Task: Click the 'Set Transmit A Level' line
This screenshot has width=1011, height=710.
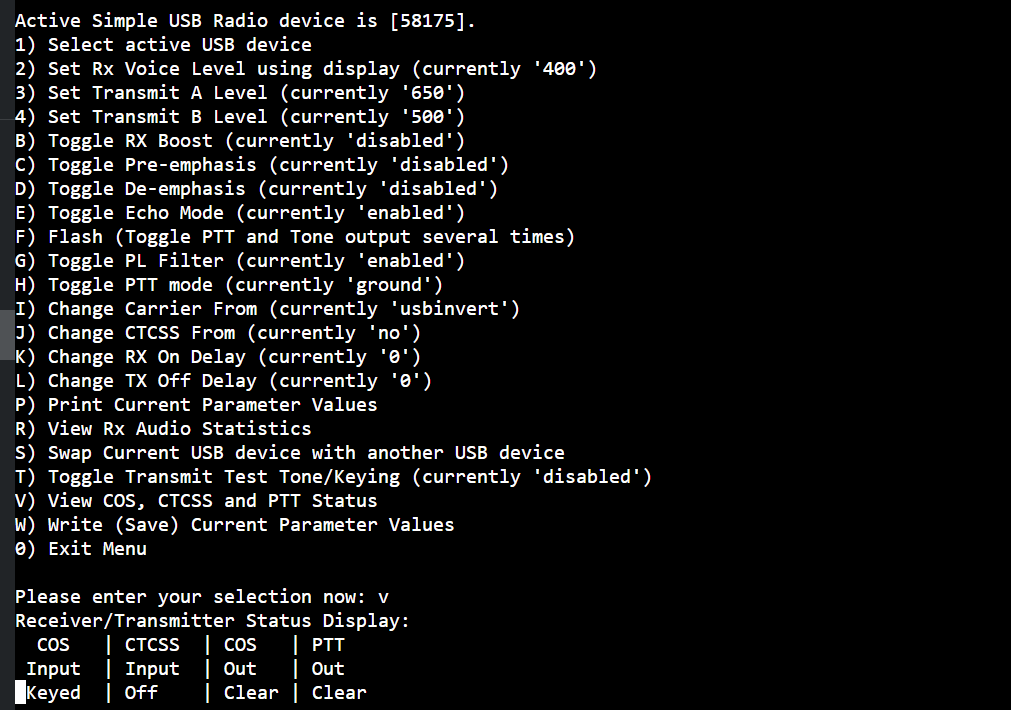Action: 240,93
